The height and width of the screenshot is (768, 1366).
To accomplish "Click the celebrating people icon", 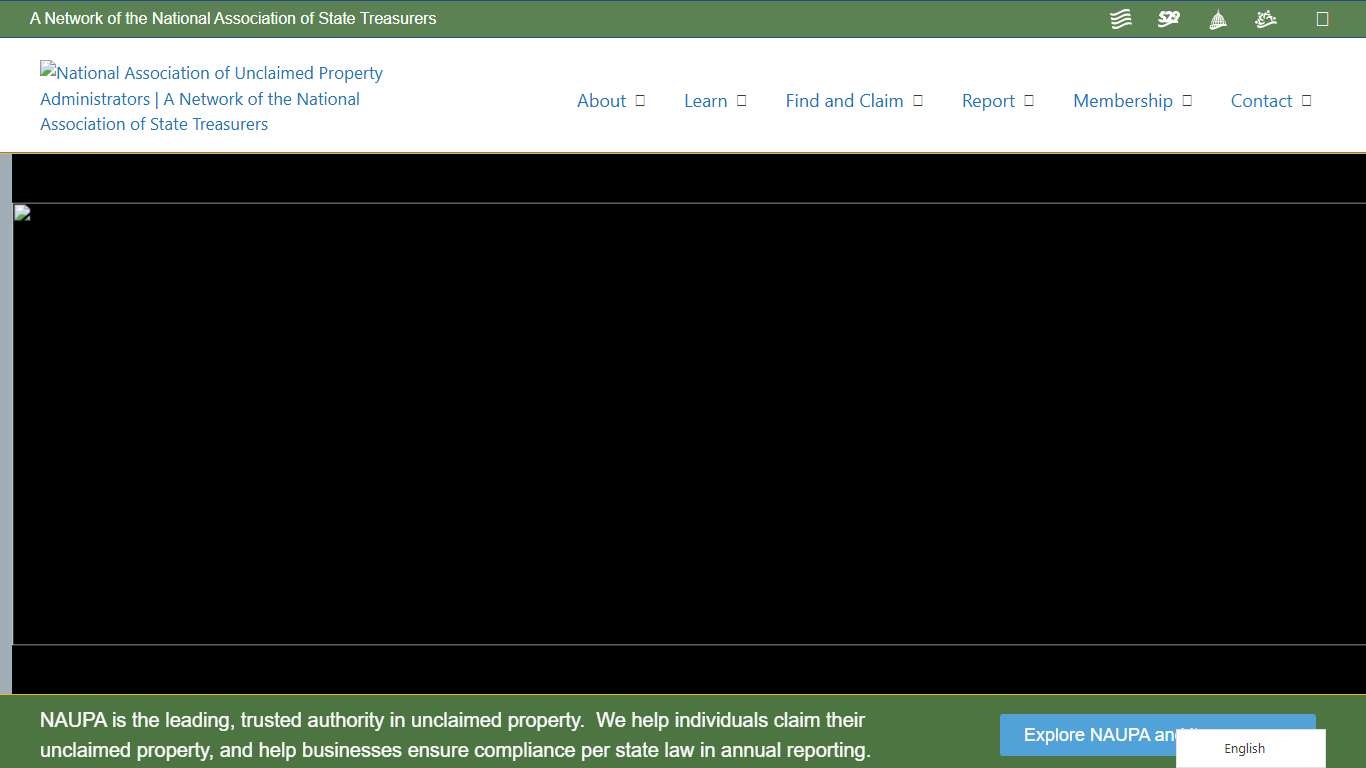I will coord(1265,18).
